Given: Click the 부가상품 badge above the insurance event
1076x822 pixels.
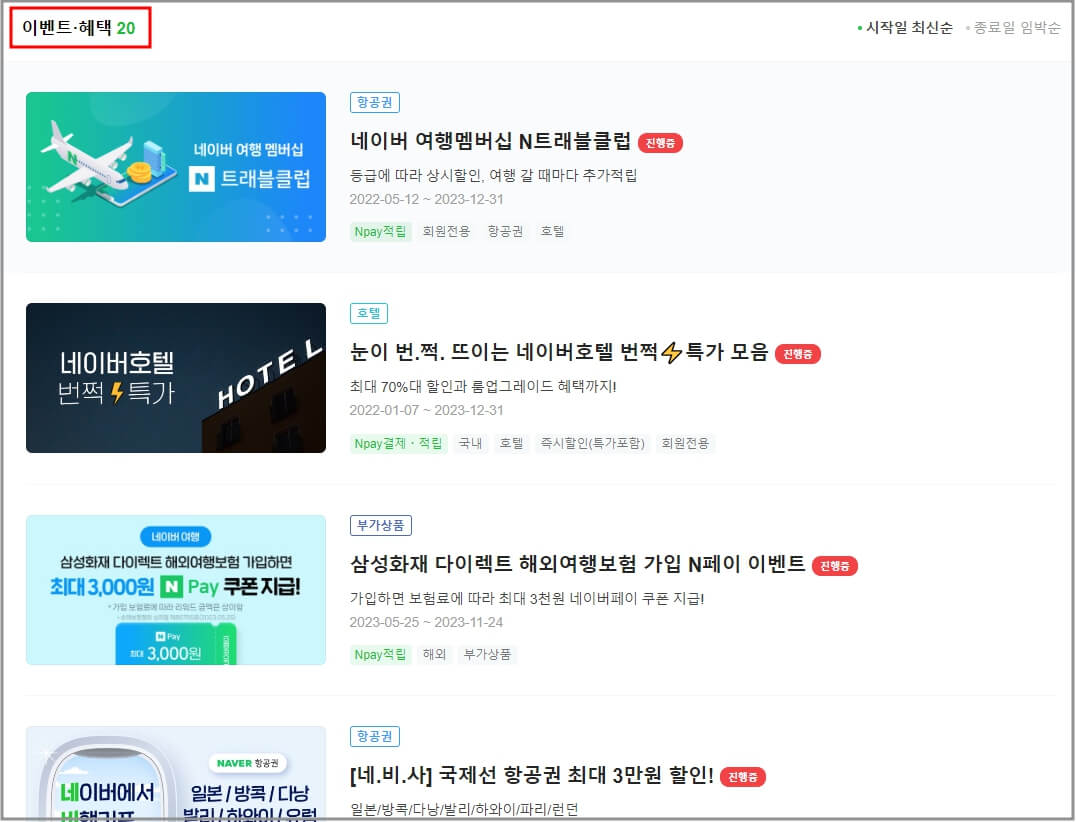Looking at the screenshot, I should pos(379,524).
